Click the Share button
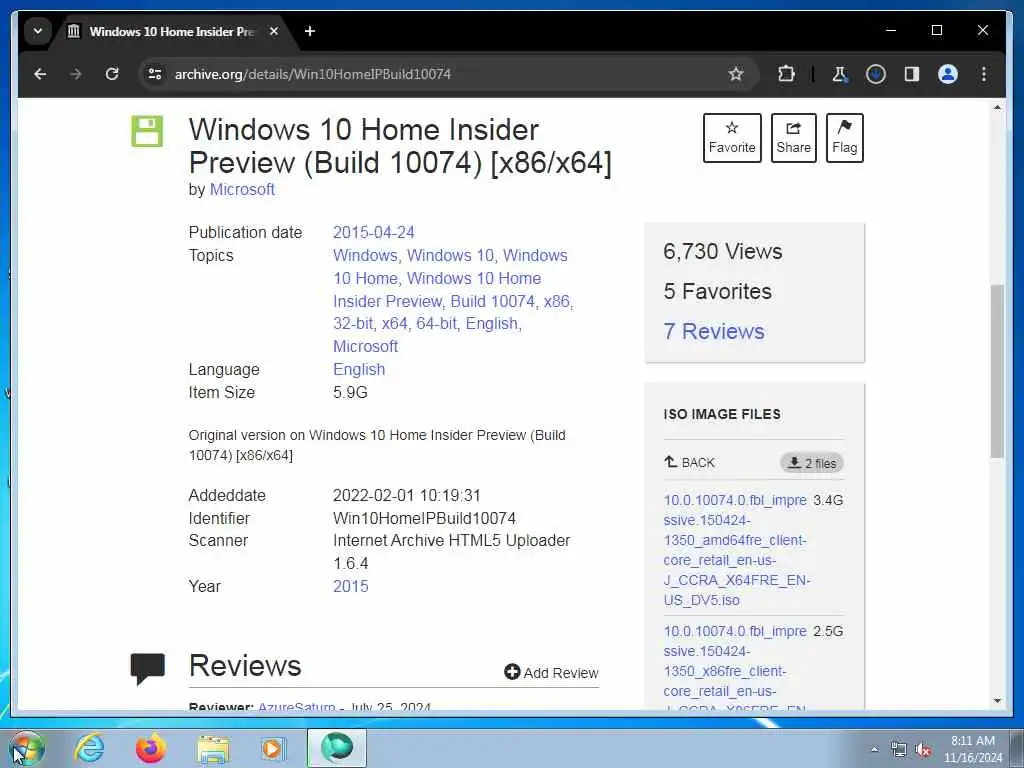The height and width of the screenshot is (768, 1024). coord(793,138)
